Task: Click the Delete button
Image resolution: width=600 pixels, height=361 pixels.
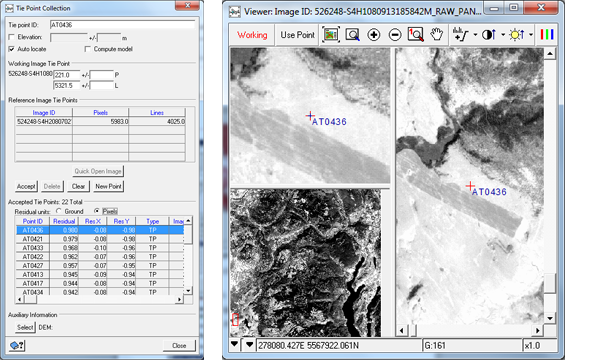Action: pyautogui.click(x=52, y=186)
